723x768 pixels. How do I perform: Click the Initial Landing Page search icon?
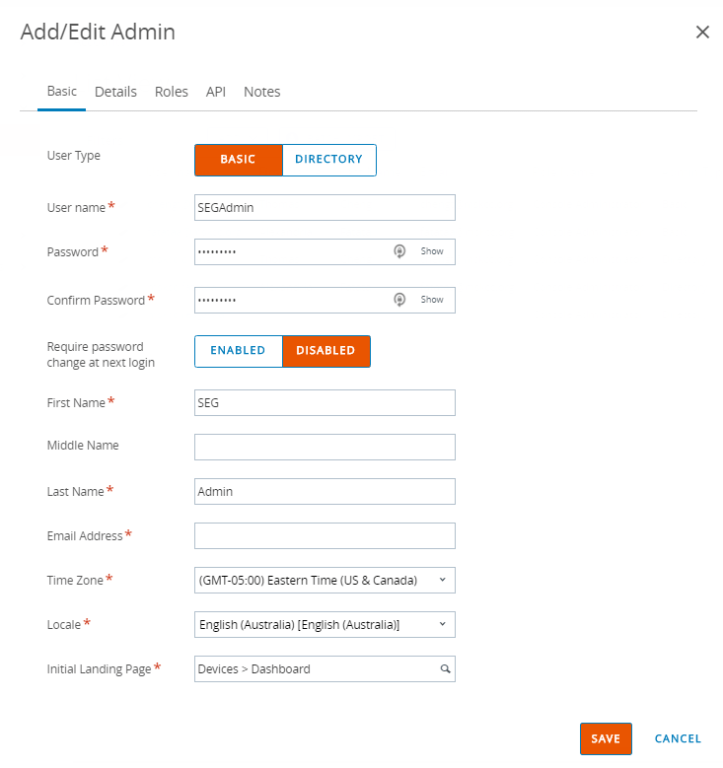pos(445,669)
